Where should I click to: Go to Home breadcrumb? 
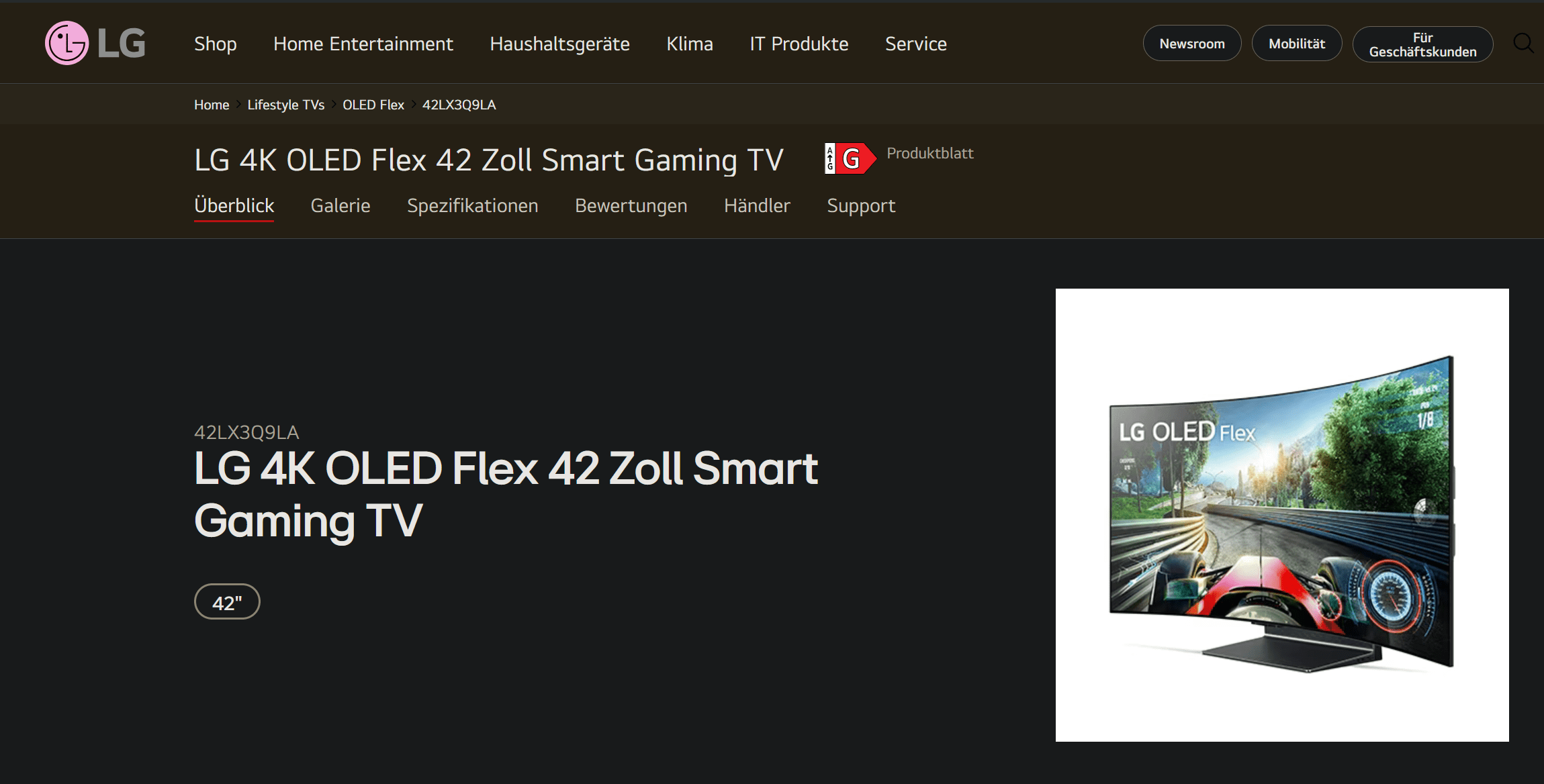212,105
